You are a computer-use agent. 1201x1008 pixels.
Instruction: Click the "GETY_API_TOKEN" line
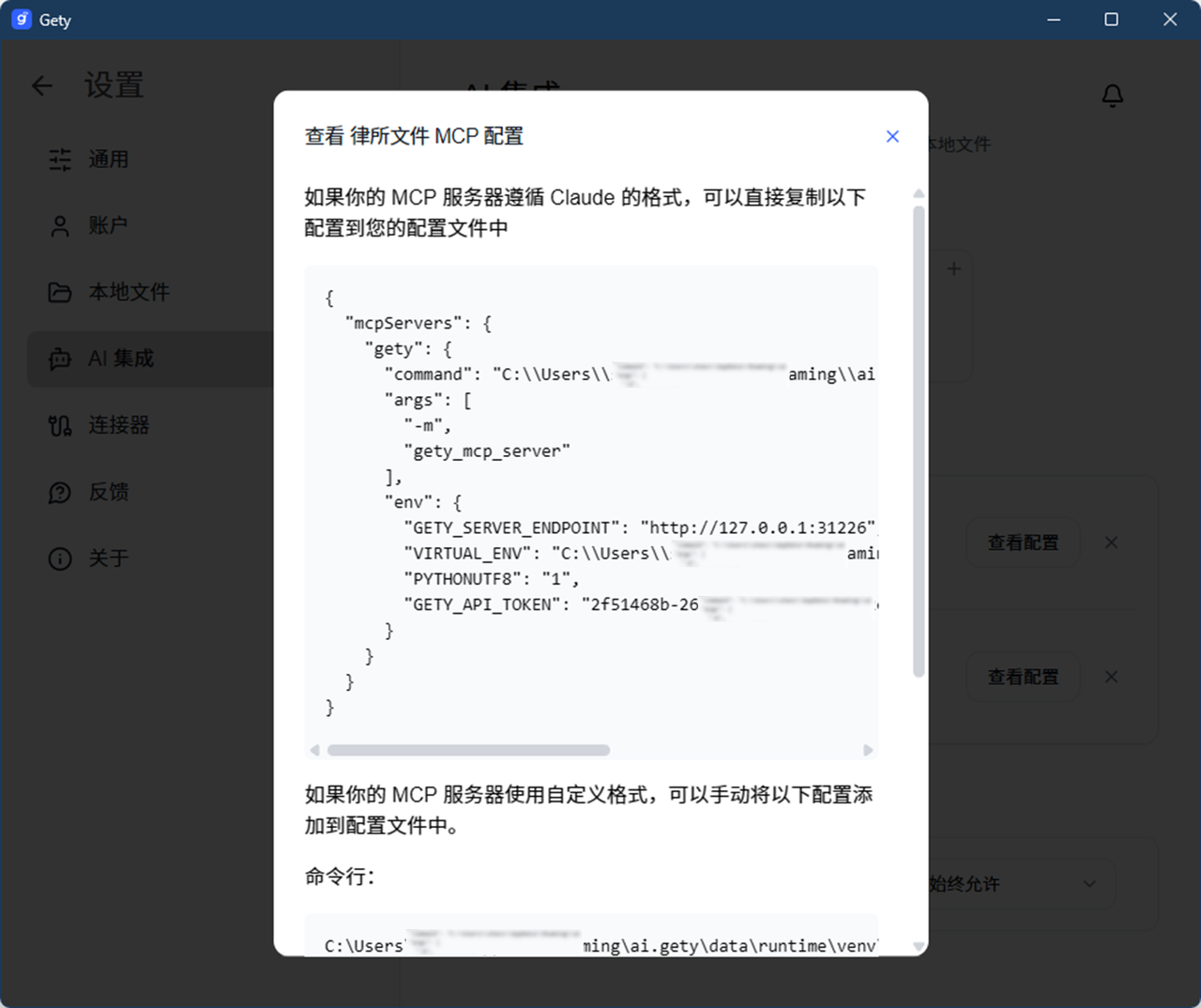(641, 604)
